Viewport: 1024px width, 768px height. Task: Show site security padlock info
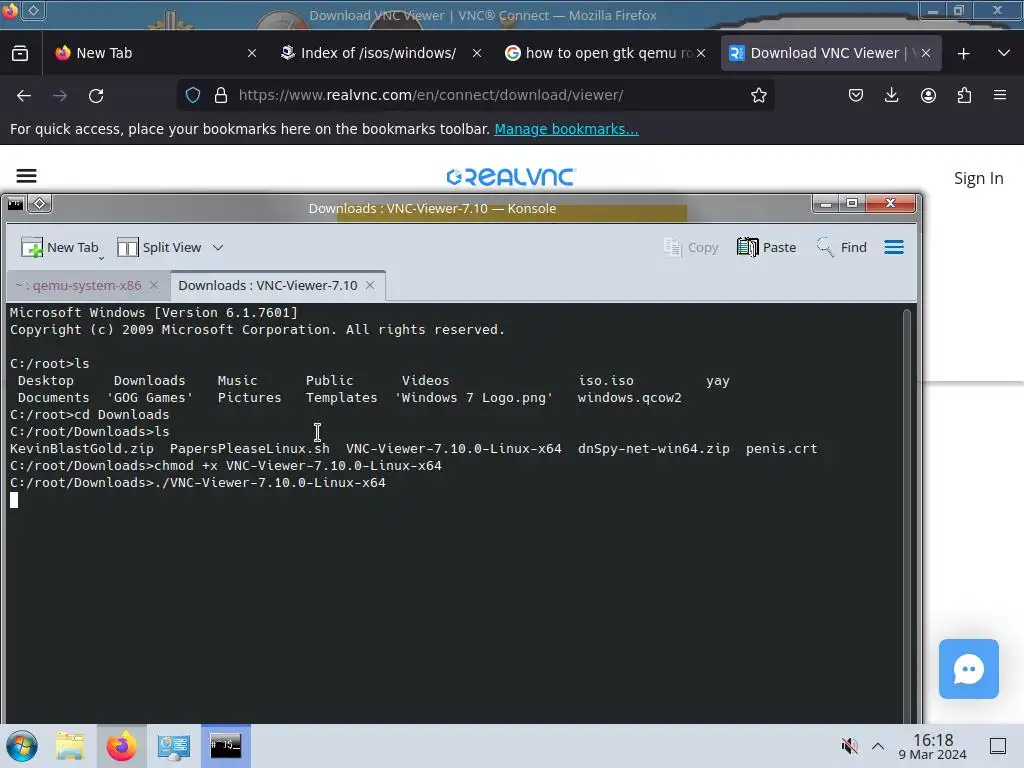coord(221,95)
